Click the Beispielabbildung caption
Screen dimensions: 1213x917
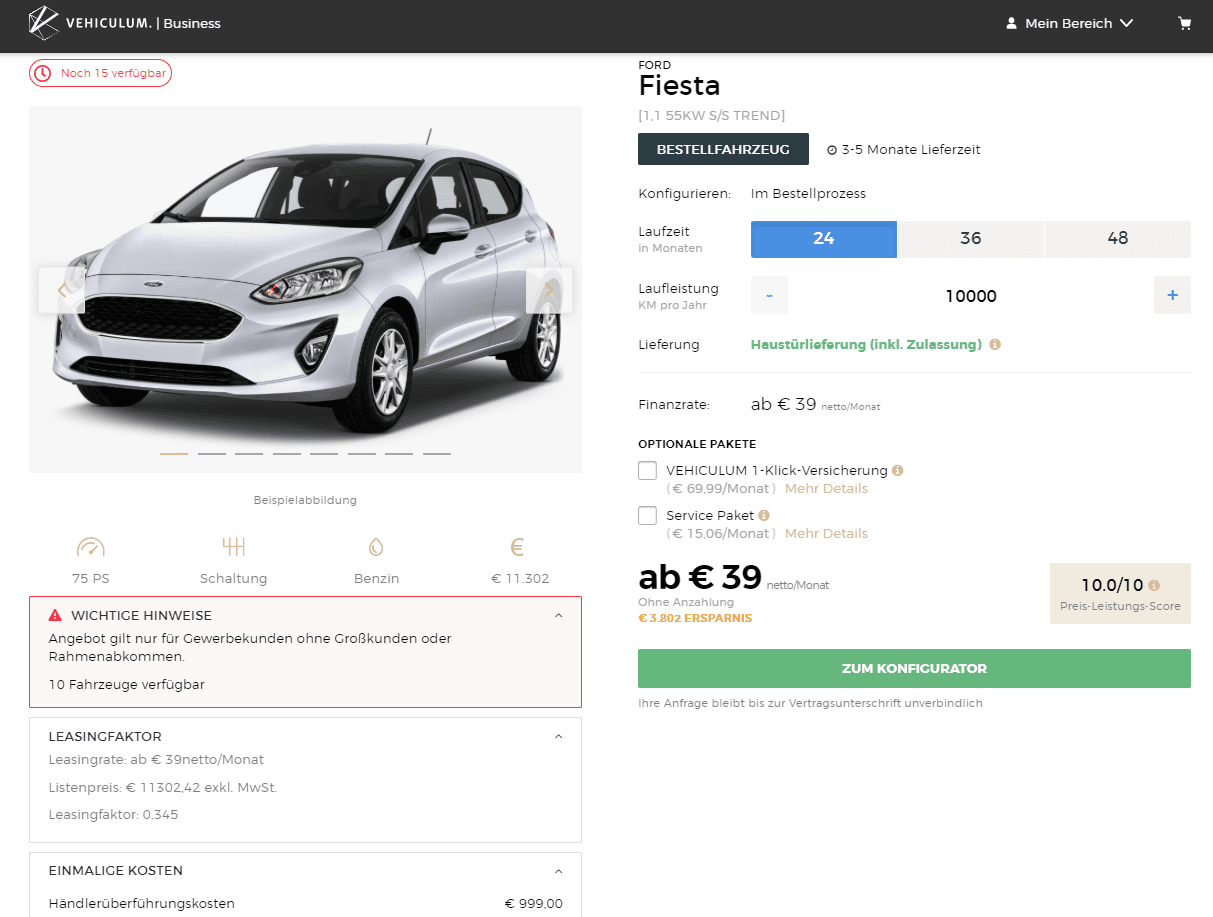[305, 500]
